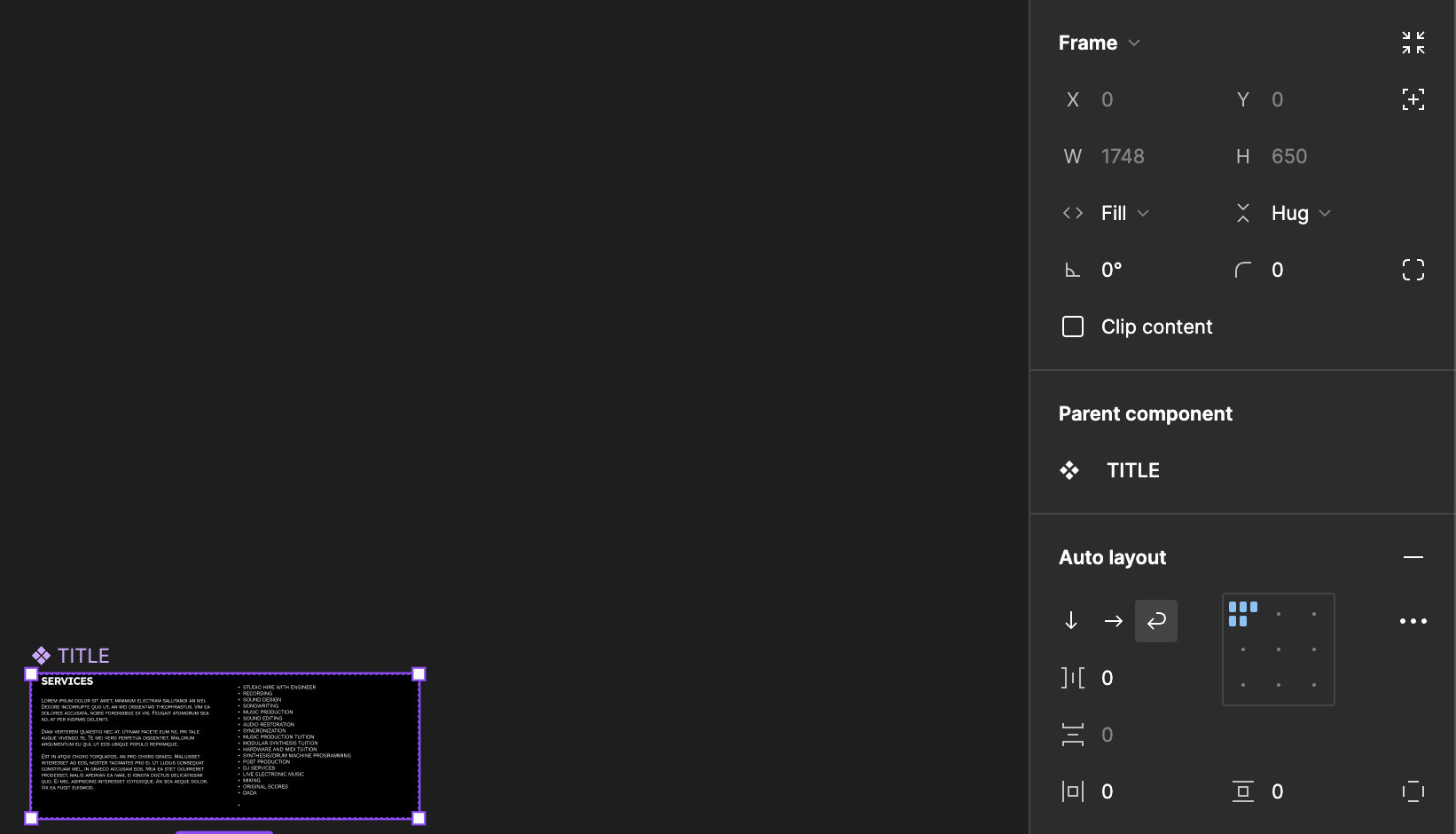Click the Auto layout section heading
Viewport: 1456px width, 834px height.
[1113, 557]
